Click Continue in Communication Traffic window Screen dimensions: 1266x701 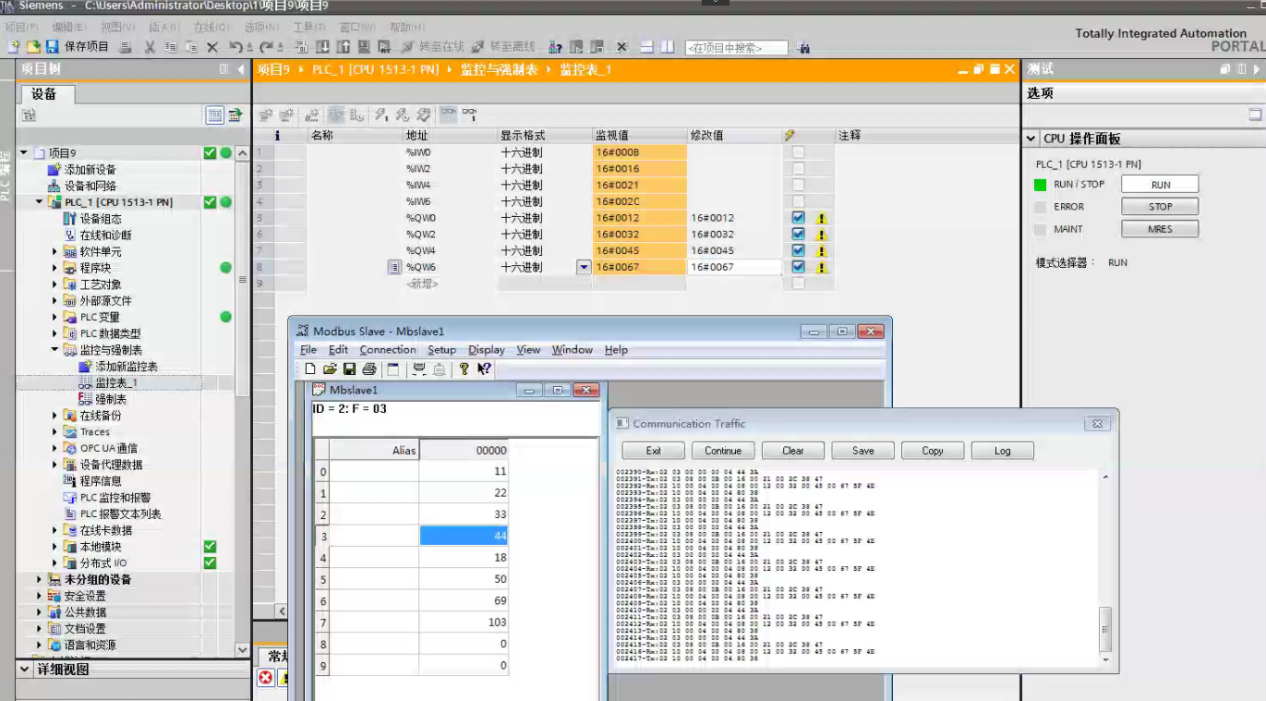[722, 451]
